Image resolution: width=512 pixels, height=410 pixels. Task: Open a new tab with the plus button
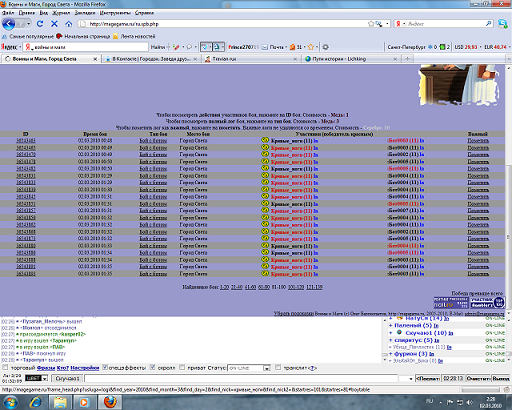(x=407, y=59)
